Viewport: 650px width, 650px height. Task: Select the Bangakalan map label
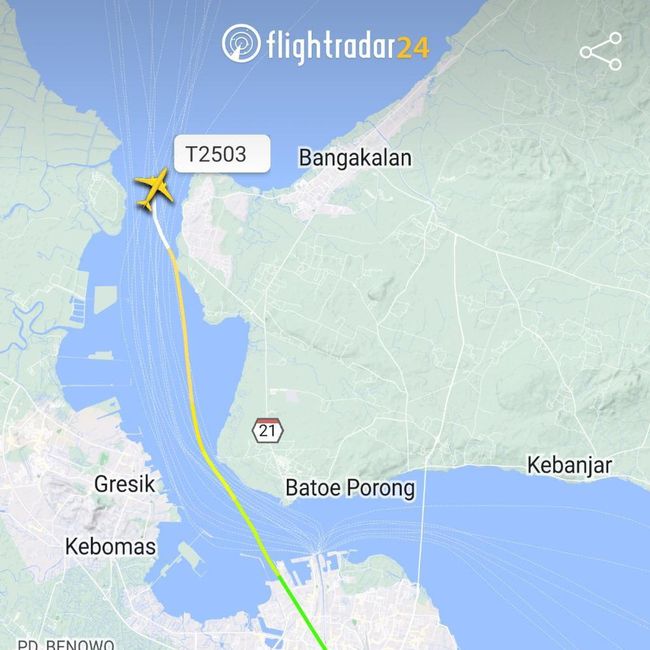tap(355, 158)
